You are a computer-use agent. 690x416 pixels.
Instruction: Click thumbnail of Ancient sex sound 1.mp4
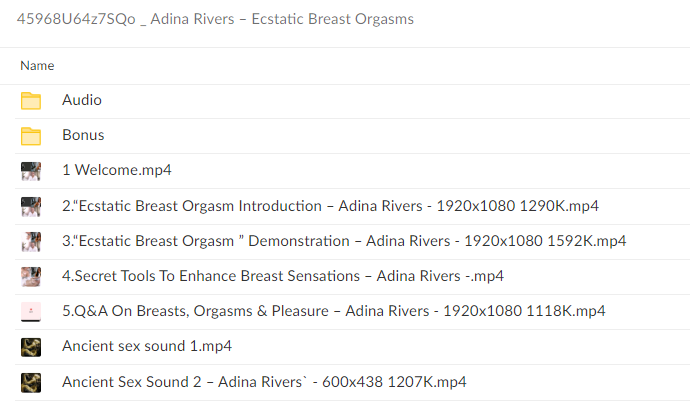[x=31, y=346]
